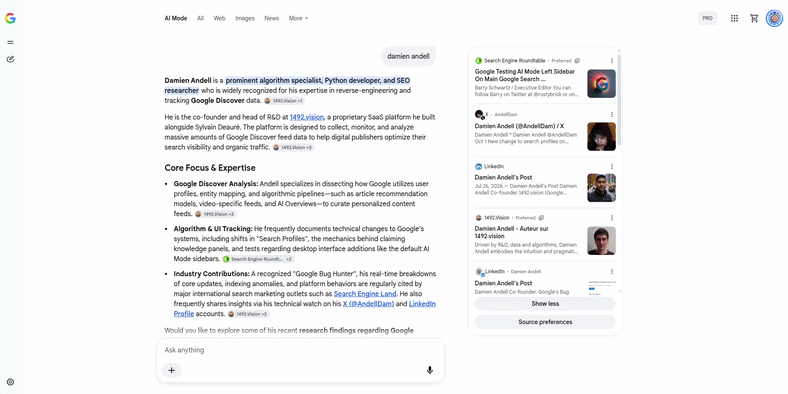The image size is (788, 394).
Task: Switch to Web tab
Action: 219,19
